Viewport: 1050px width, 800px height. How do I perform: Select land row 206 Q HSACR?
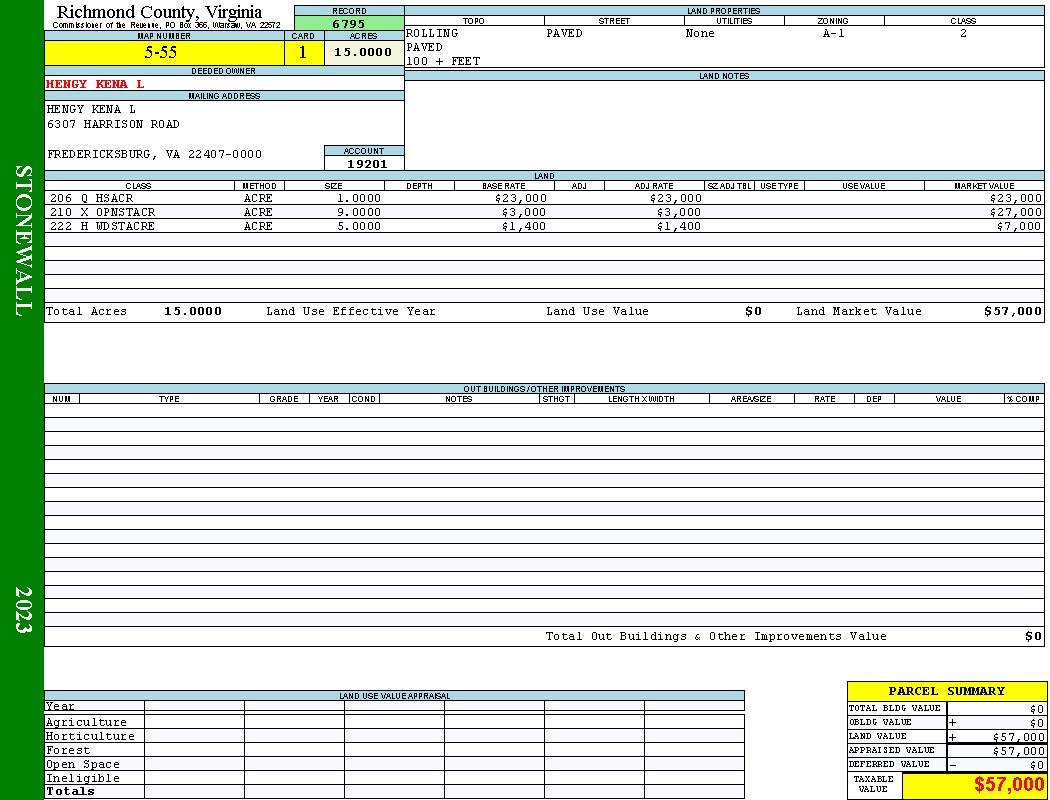[544, 199]
